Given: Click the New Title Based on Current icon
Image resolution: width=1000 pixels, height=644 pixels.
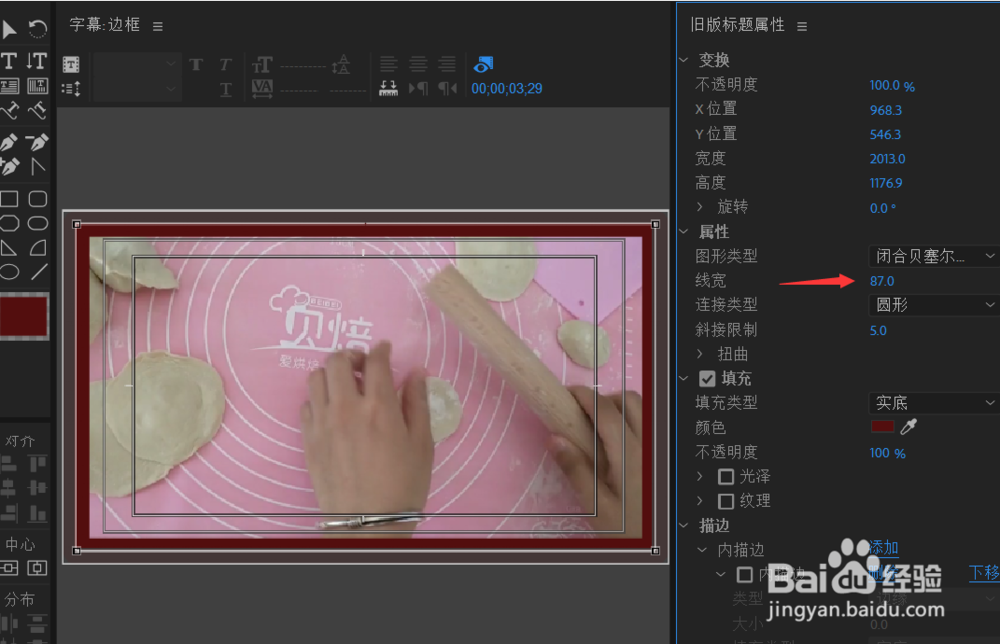Looking at the screenshot, I should click(71, 64).
